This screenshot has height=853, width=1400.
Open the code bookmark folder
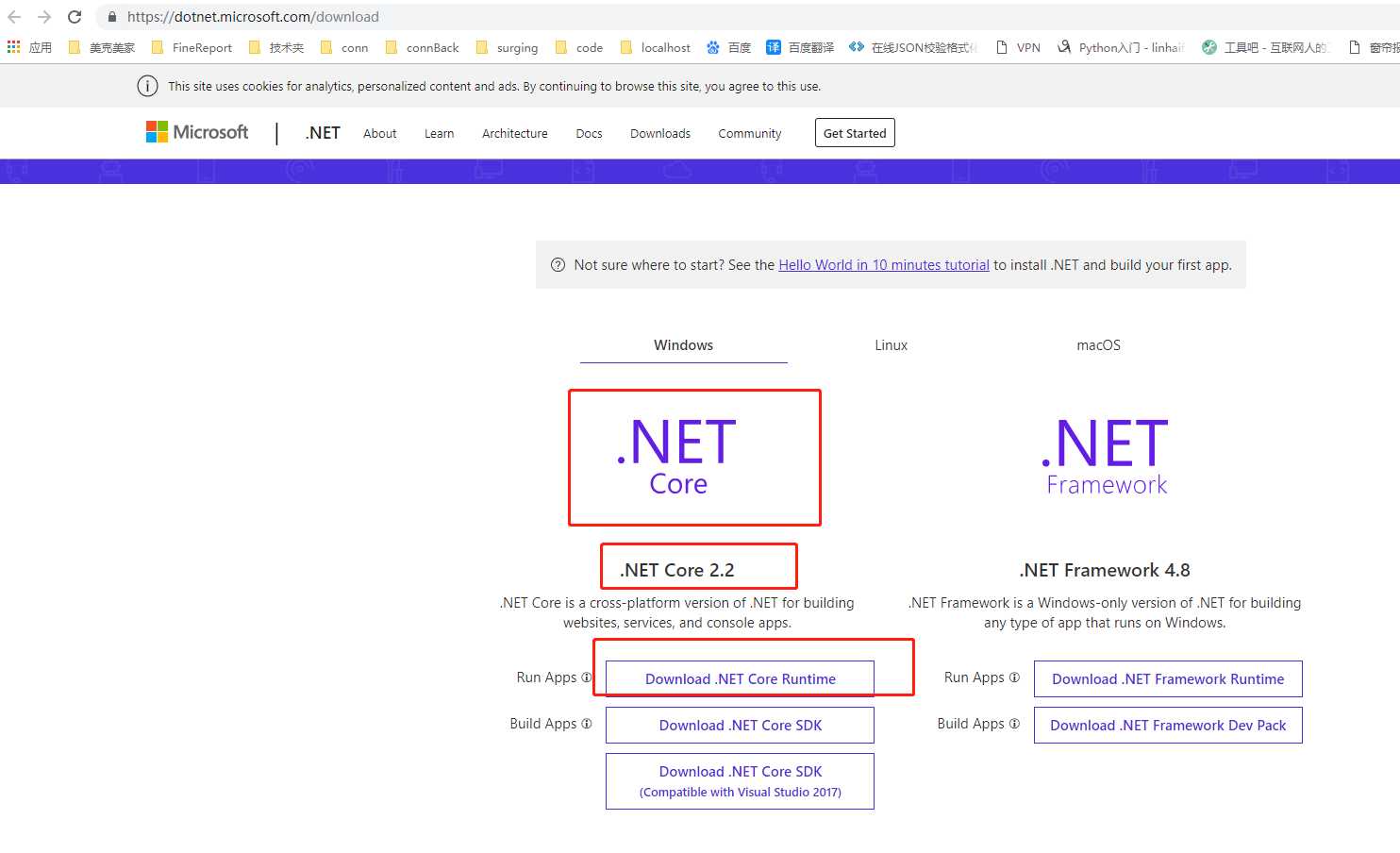[579, 47]
